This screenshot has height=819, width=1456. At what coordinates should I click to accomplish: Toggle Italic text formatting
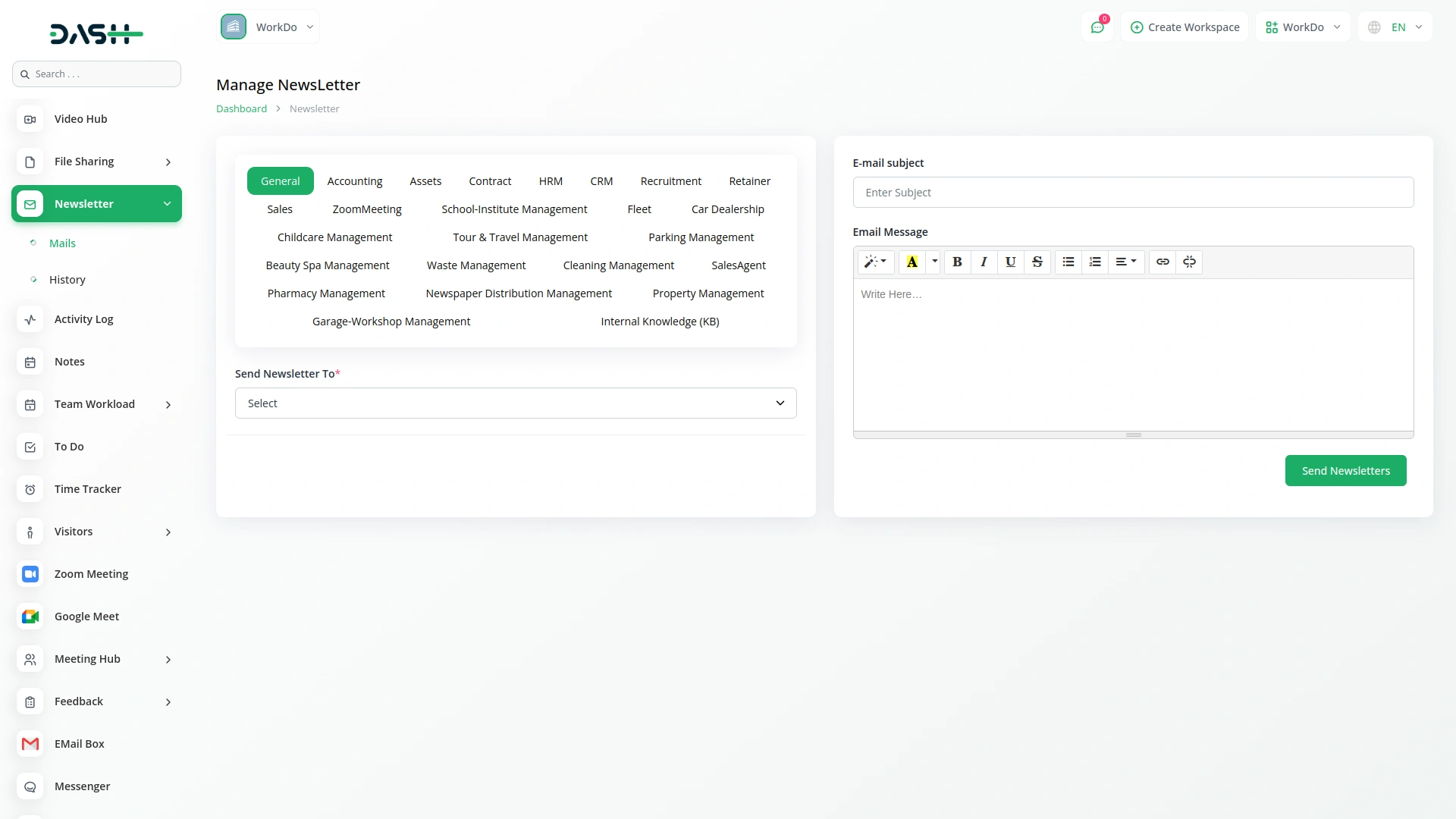[x=984, y=262]
